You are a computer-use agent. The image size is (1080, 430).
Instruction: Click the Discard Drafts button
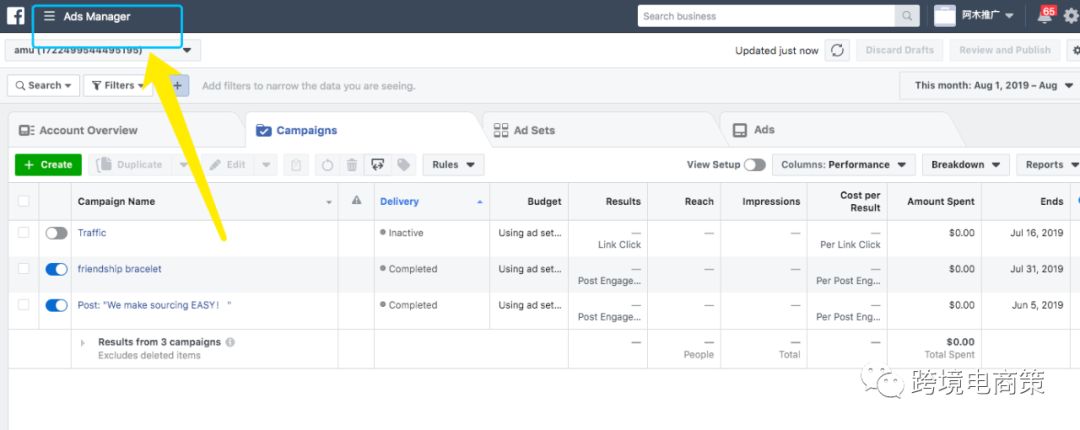click(x=900, y=50)
